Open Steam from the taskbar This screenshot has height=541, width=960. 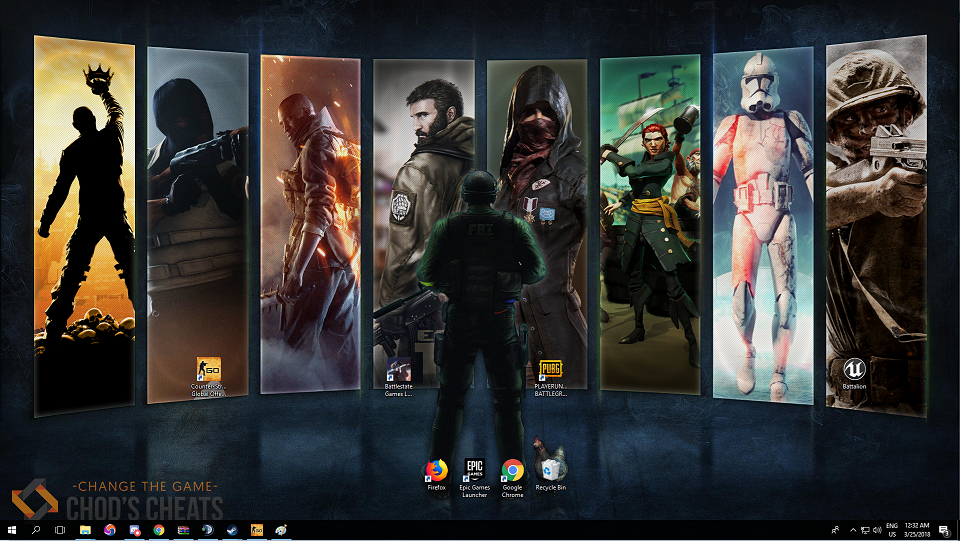pyautogui.click(x=232, y=530)
